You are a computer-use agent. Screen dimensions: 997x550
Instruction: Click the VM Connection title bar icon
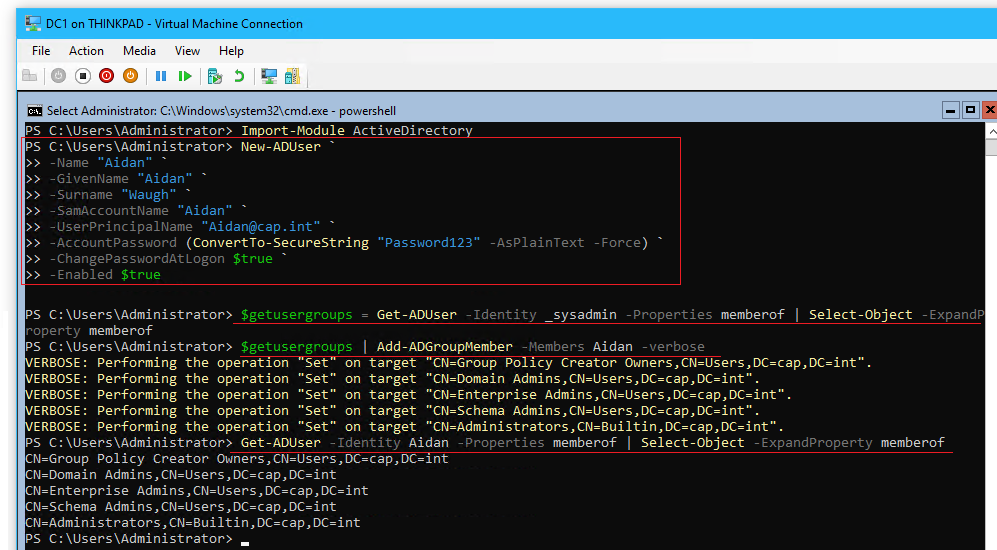33,24
